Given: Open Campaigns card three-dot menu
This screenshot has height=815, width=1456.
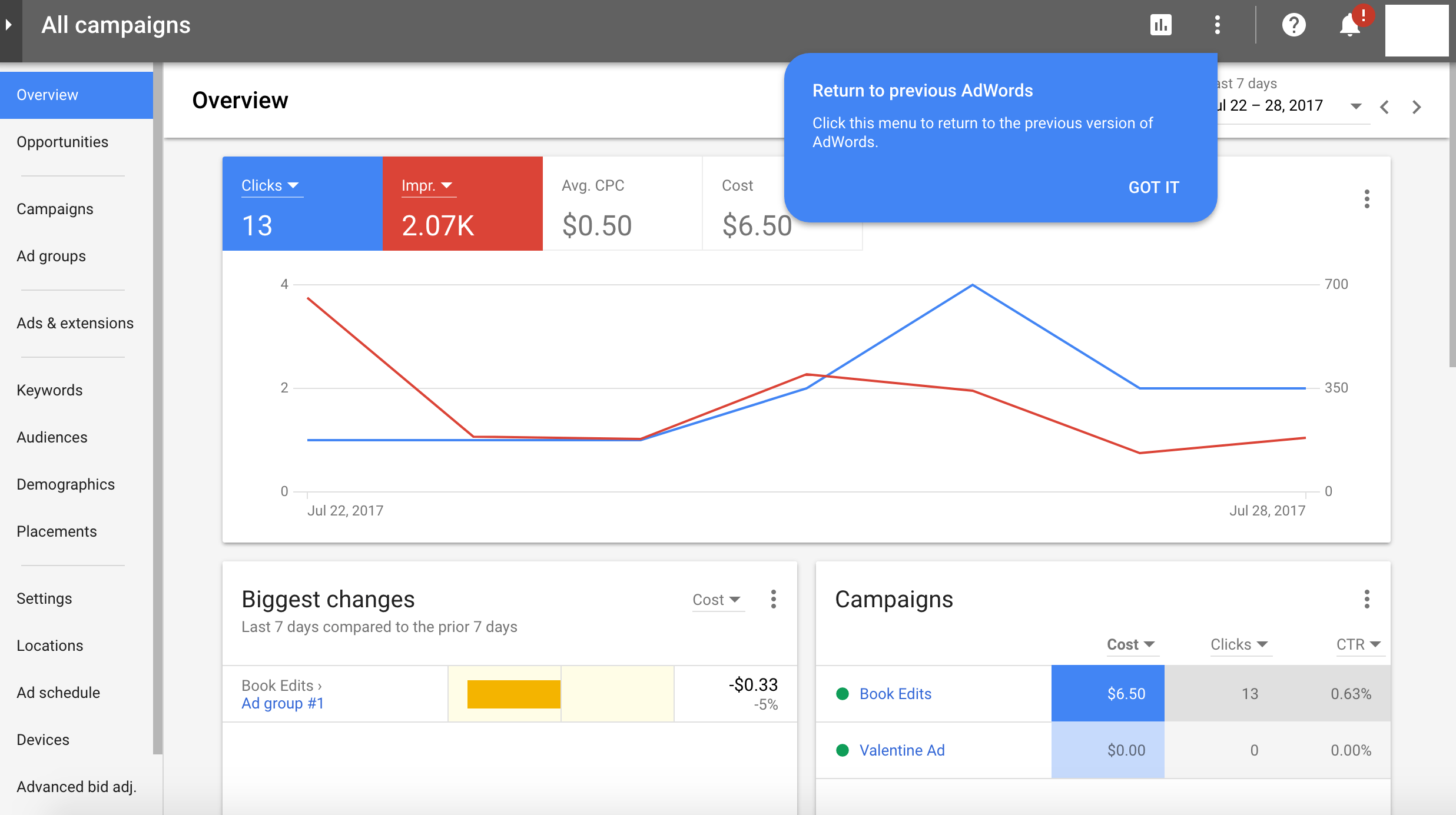Looking at the screenshot, I should pyautogui.click(x=1367, y=600).
